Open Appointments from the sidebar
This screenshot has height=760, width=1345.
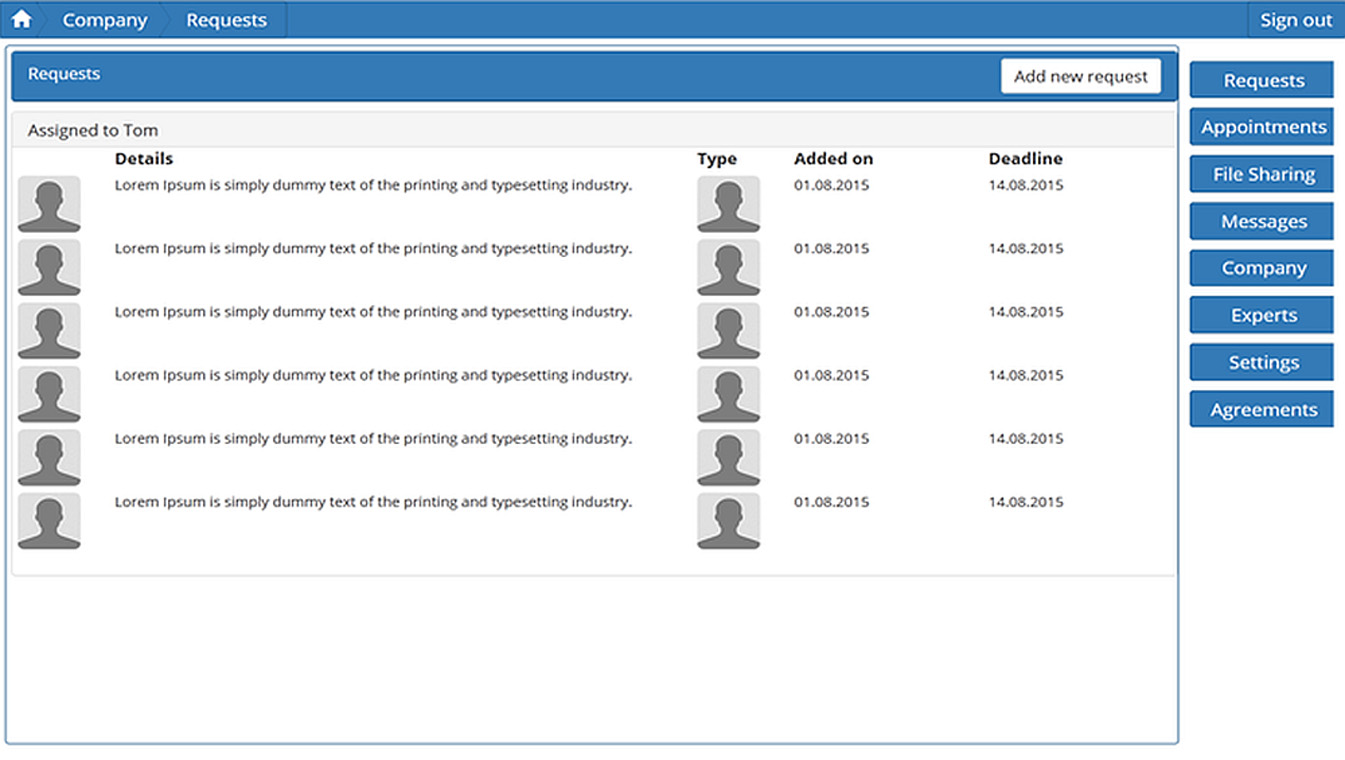[1262, 127]
